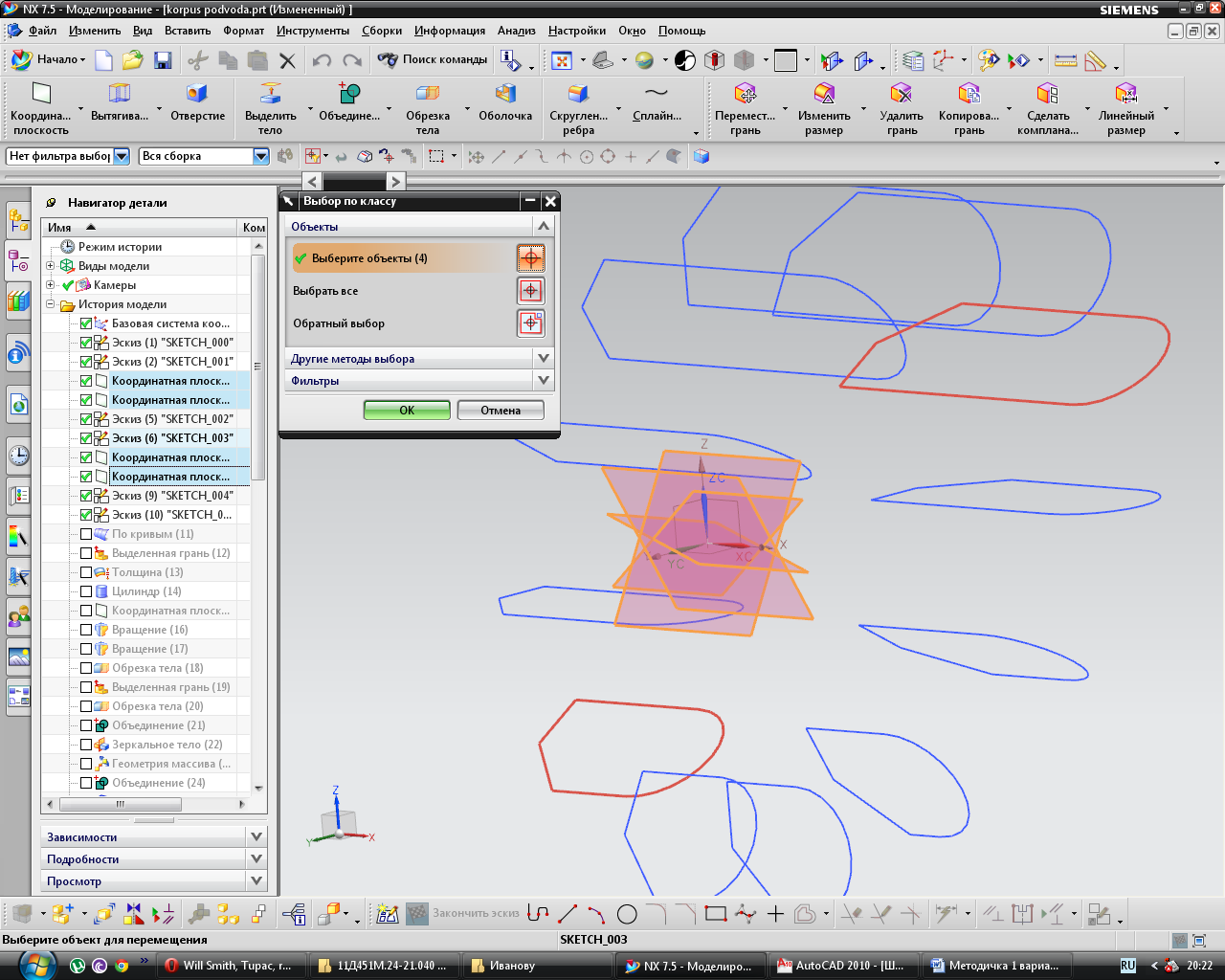This screenshot has height=980, width=1225.
Task: Select the Скругление ребра tool
Action: [578, 108]
